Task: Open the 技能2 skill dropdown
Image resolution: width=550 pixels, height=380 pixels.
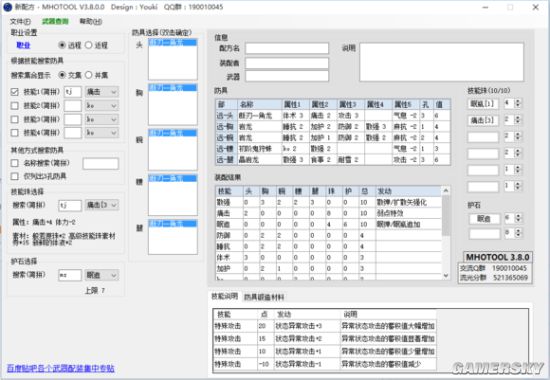Action: click(x=102, y=106)
